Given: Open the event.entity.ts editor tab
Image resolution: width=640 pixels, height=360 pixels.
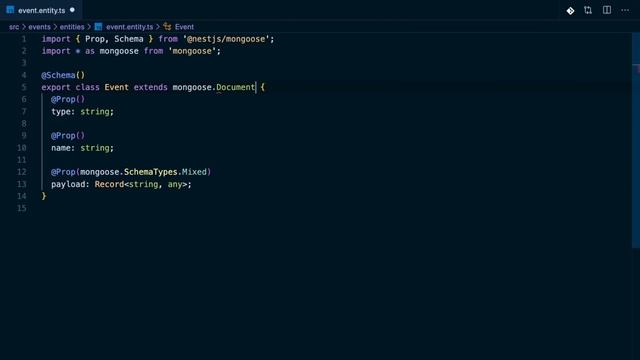Looking at the screenshot, I should 41,10.
